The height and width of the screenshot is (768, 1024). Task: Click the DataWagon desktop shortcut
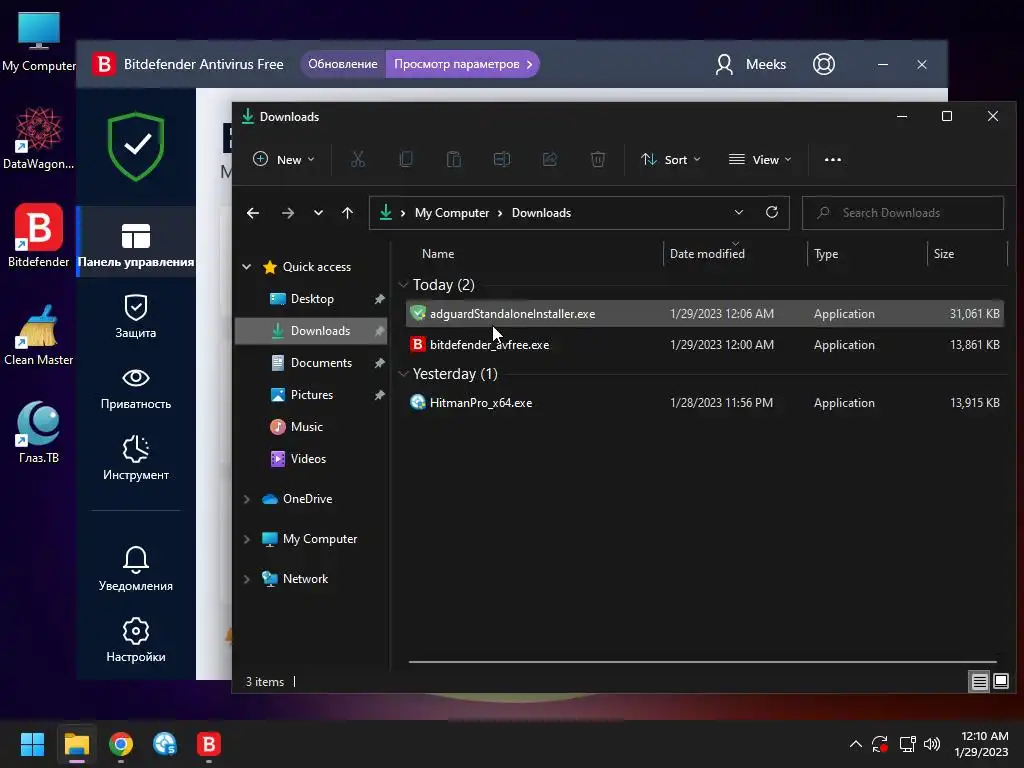click(x=39, y=139)
